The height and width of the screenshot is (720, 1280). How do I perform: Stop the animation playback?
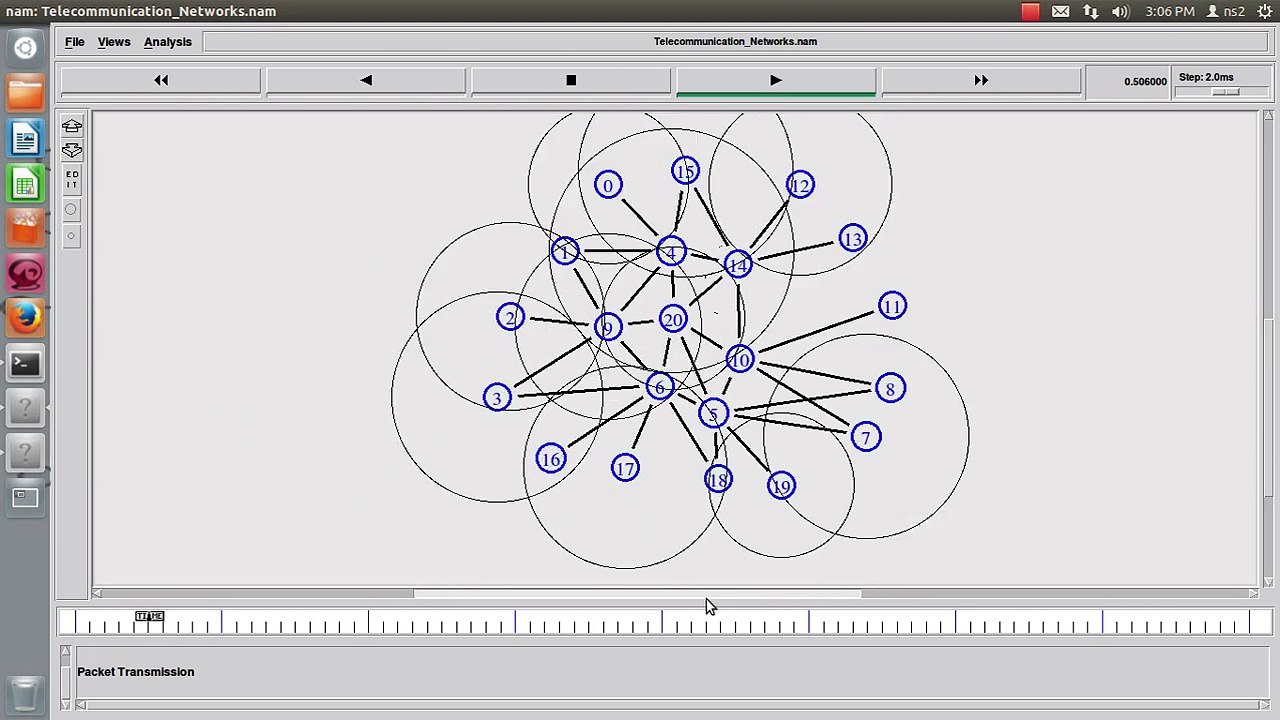571,81
